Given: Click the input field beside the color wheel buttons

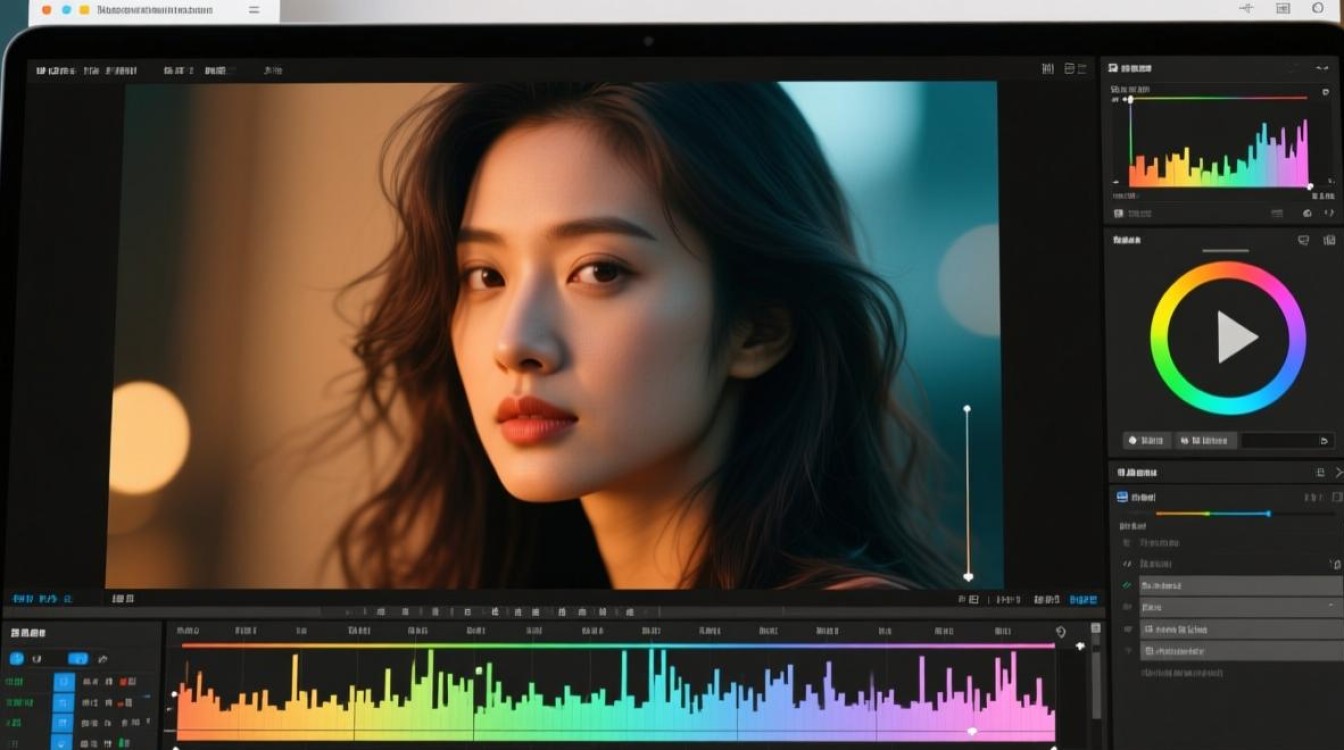Looking at the screenshot, I should point(1287,440).
